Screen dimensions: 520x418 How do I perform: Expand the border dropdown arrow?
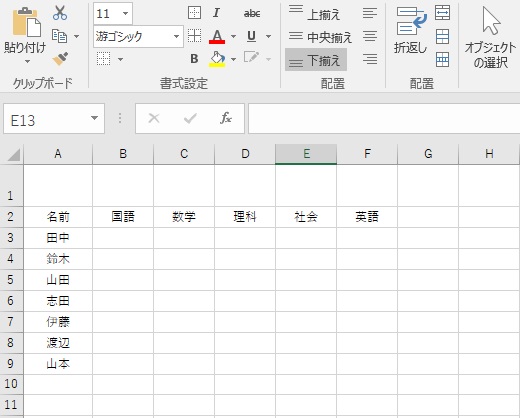pyautogui.click(x=121, y=60)
